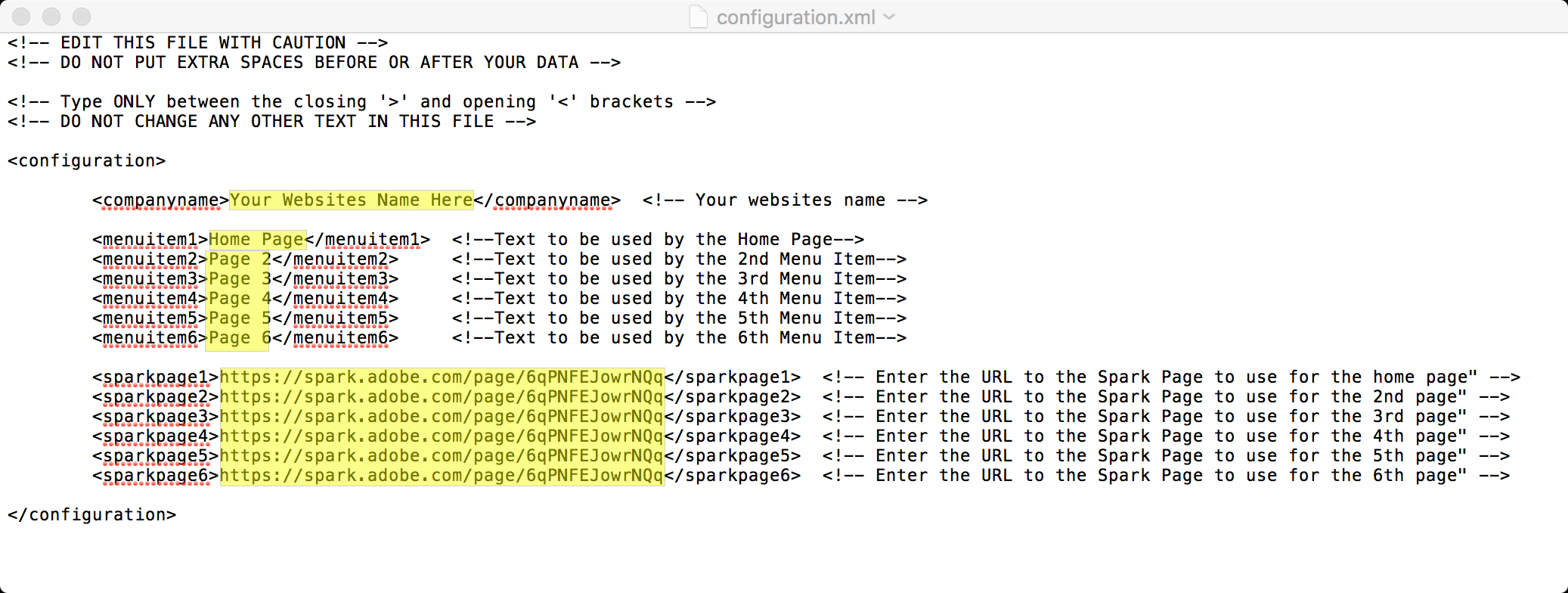Viewport: 1568px width, 593px height.
Task: Click the 'EDIT THIS FILE WITH CAUTION' comment
Action: point(197,43)
